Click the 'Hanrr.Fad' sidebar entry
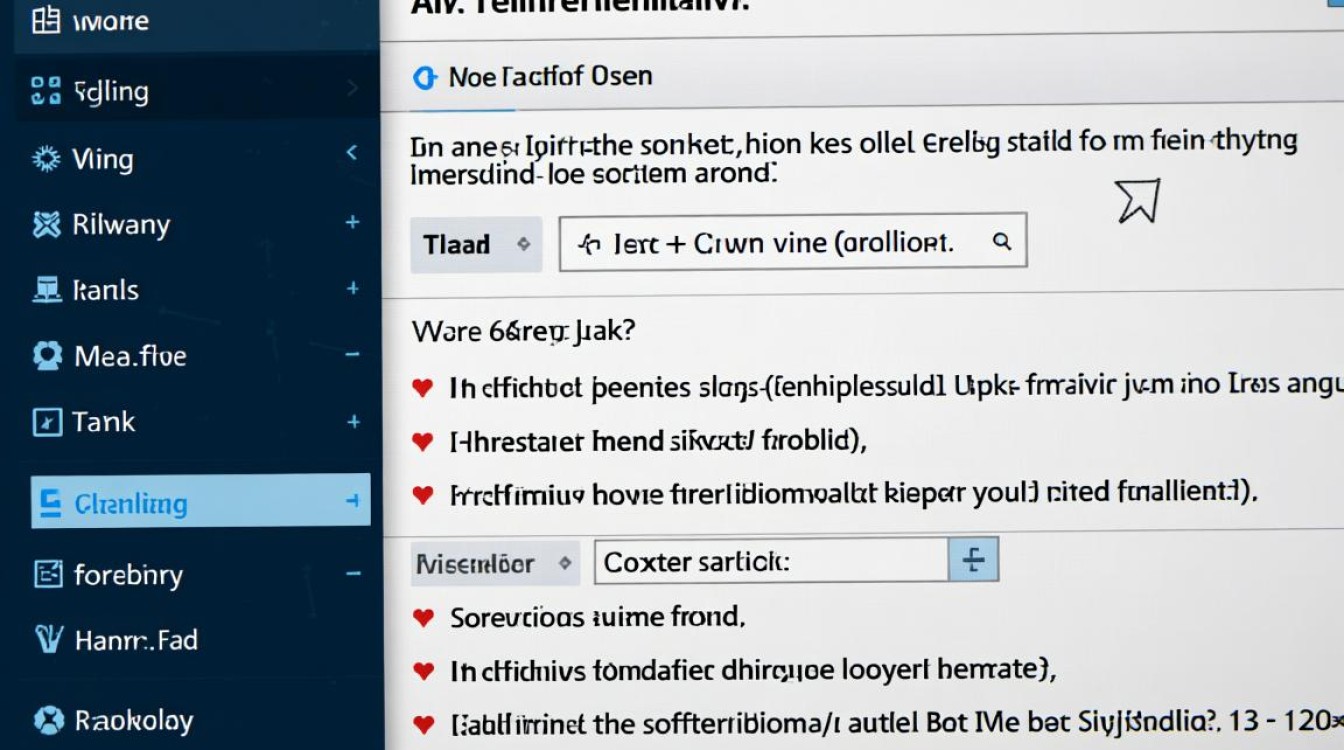Screen dimensions: 1344x750 [x=135, y=640]
